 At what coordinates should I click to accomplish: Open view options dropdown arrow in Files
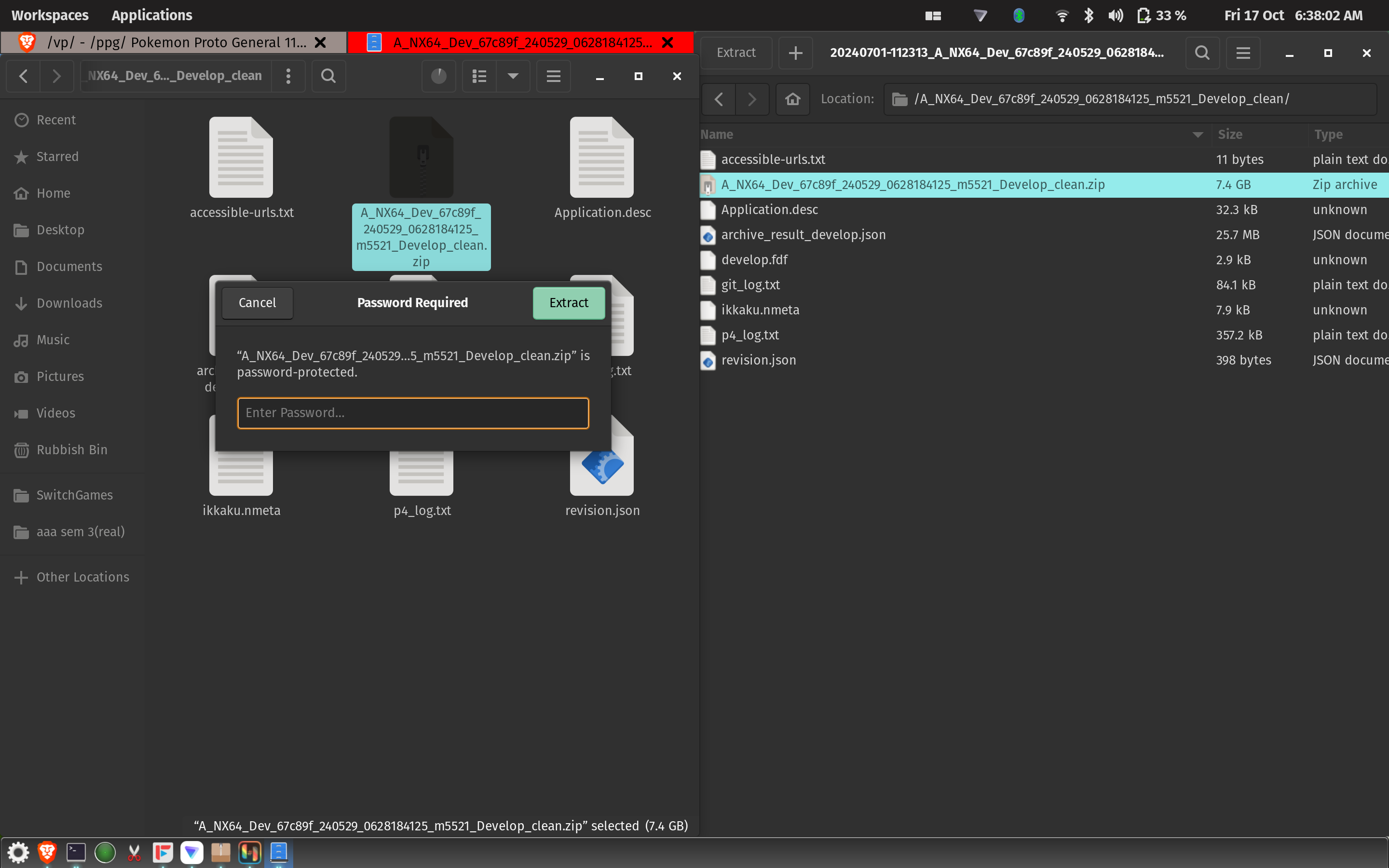513,76
